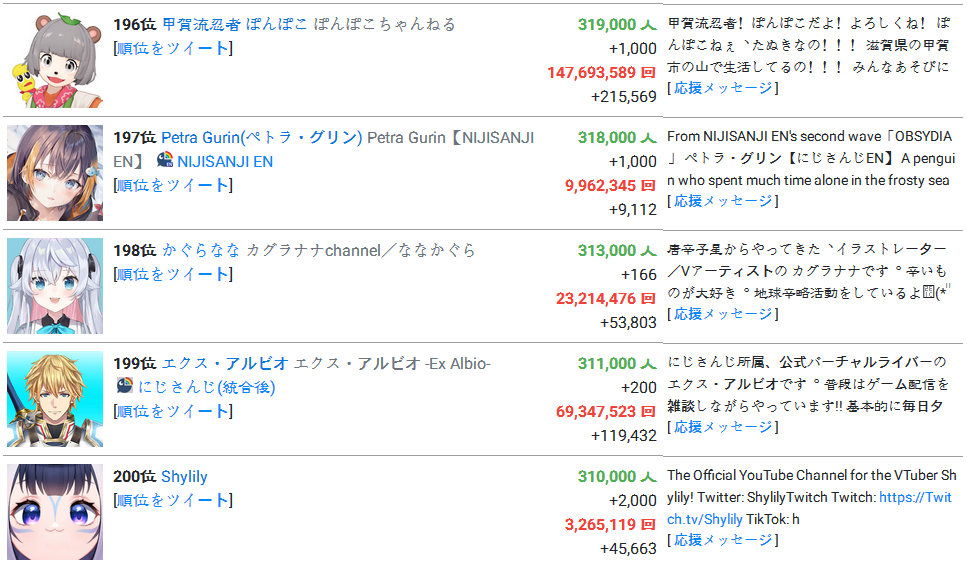Tweet the rank for 196位 ぽんぽこ

pyautogui.click(x=173, y=48)
